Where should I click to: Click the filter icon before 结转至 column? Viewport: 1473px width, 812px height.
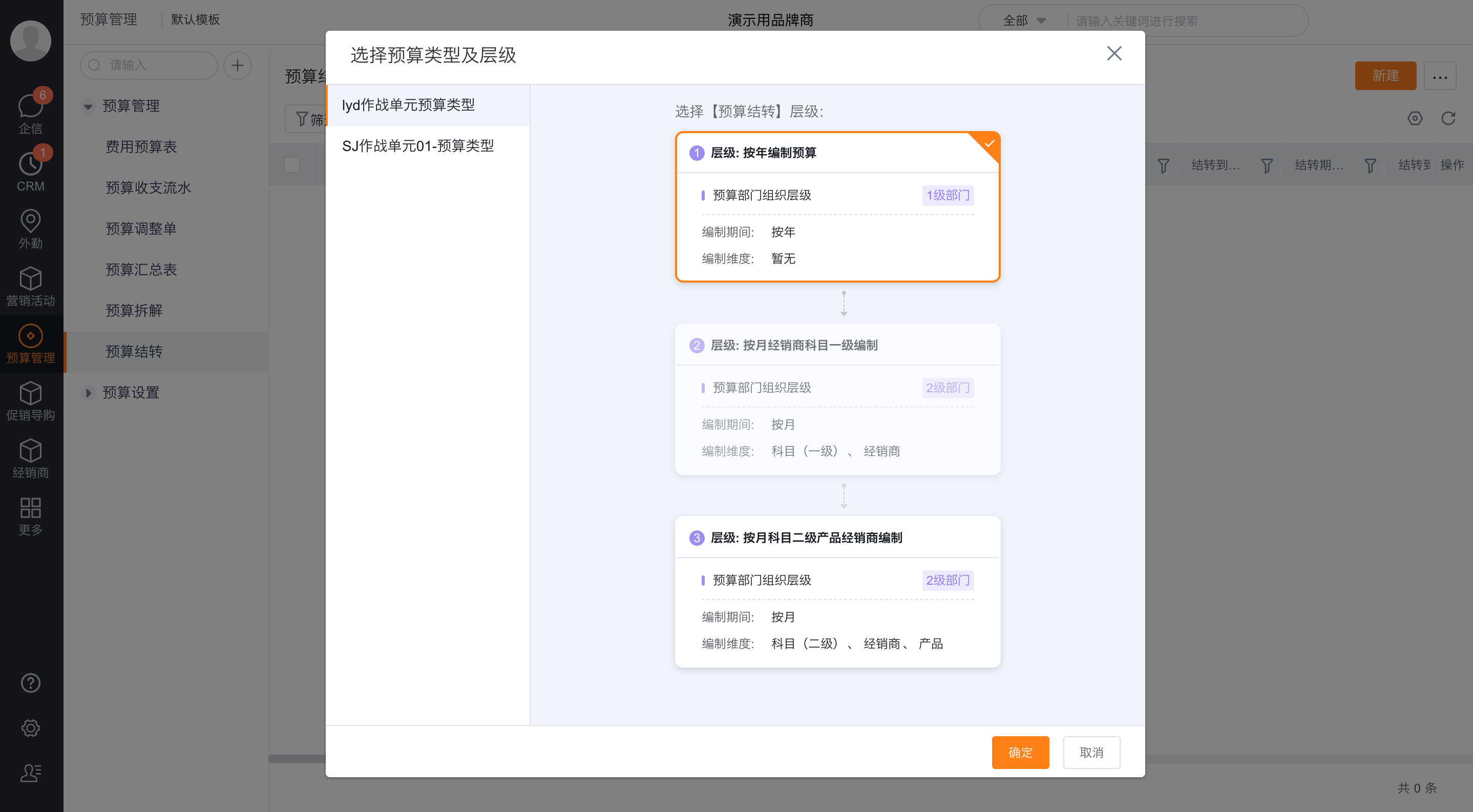[1370, 166]
